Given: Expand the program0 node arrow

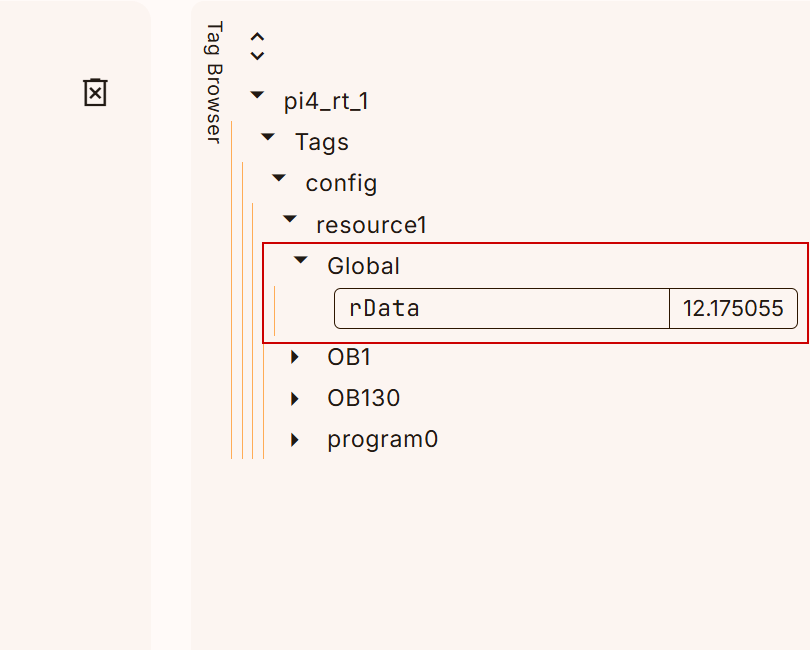Looking at the screenshot, I should 295,439.
